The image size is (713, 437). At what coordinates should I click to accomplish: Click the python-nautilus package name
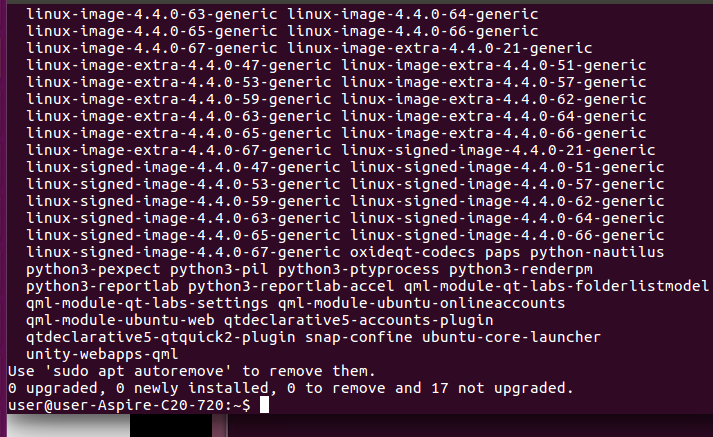tap(597, 252)
